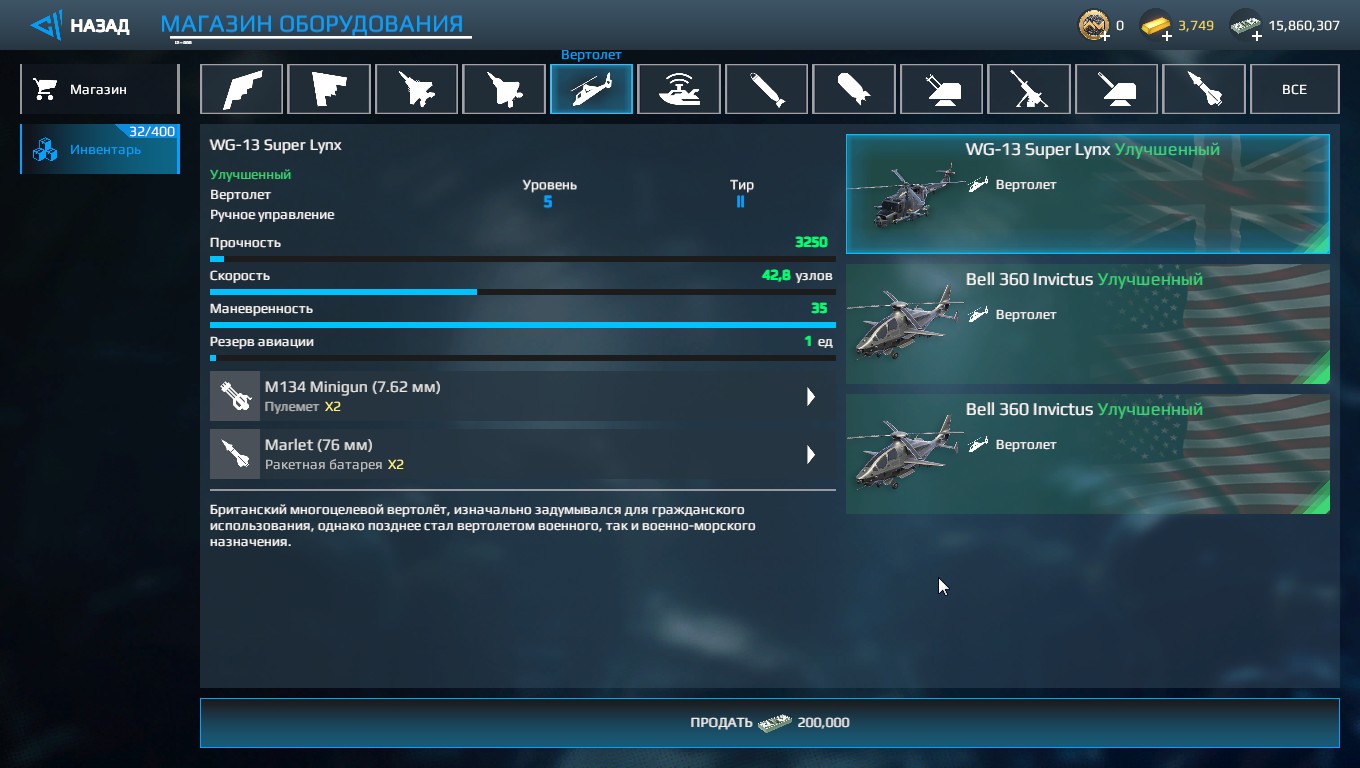Go back with the НАЗАД button
This screenshot has height=768, width=1360.
click(80, 25)
